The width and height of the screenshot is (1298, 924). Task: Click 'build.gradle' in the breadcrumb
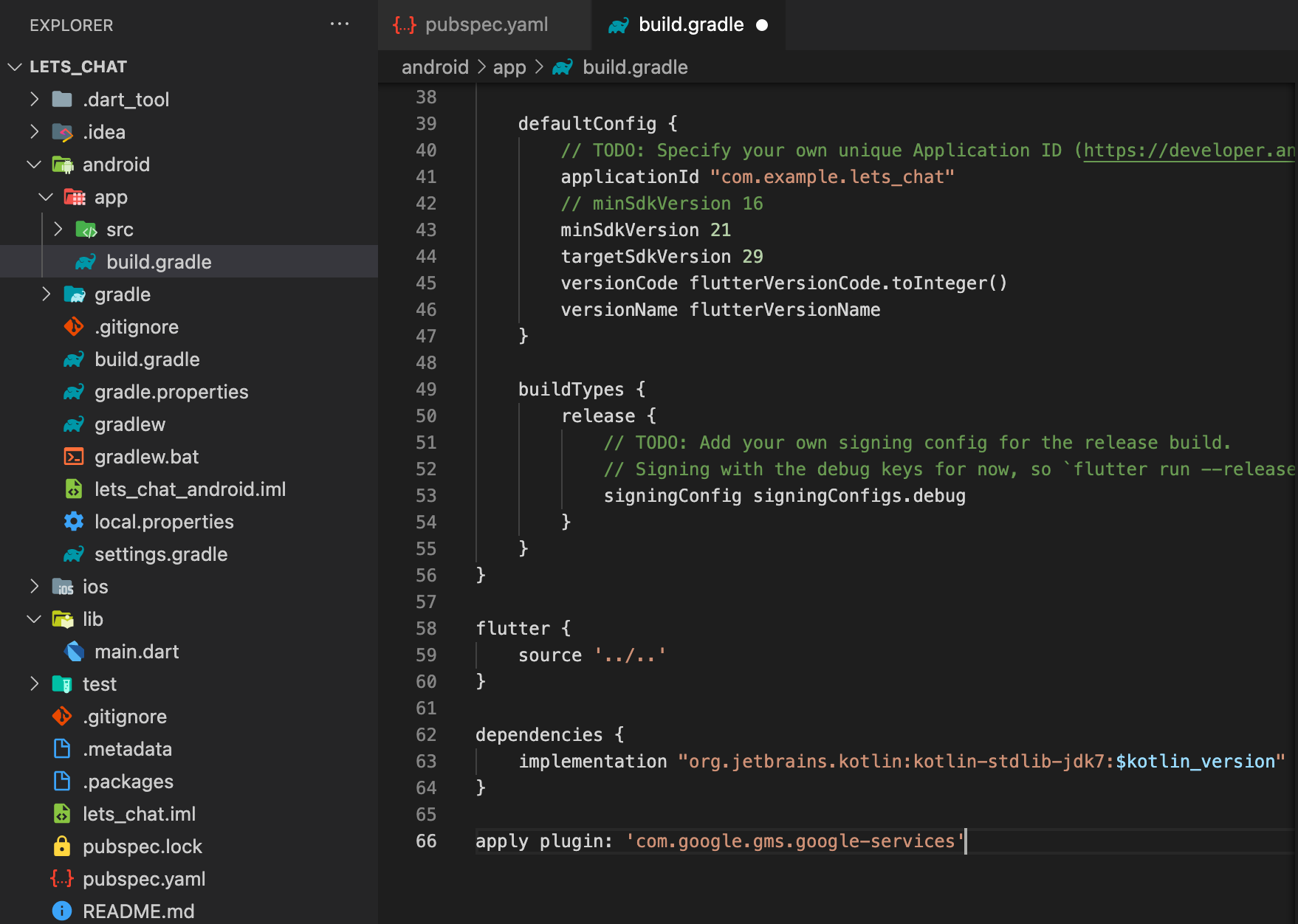635,67
